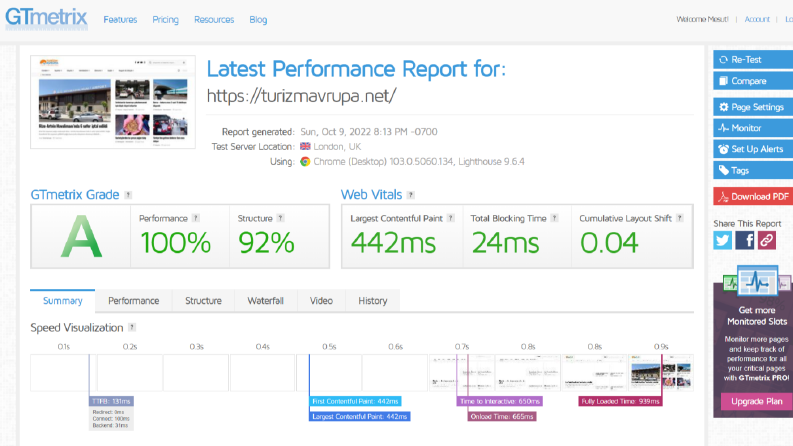Viewport: 793px width, 446px height.
Task: Open the Features menu link
Action: [120, 20]
